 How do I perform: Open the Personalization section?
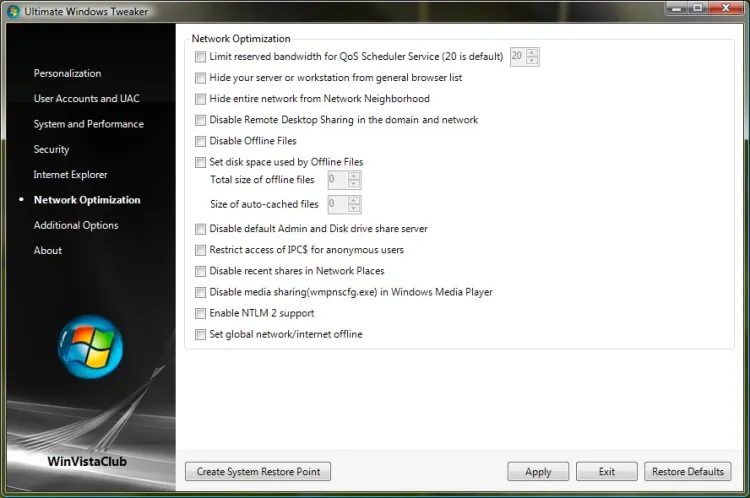67,74
